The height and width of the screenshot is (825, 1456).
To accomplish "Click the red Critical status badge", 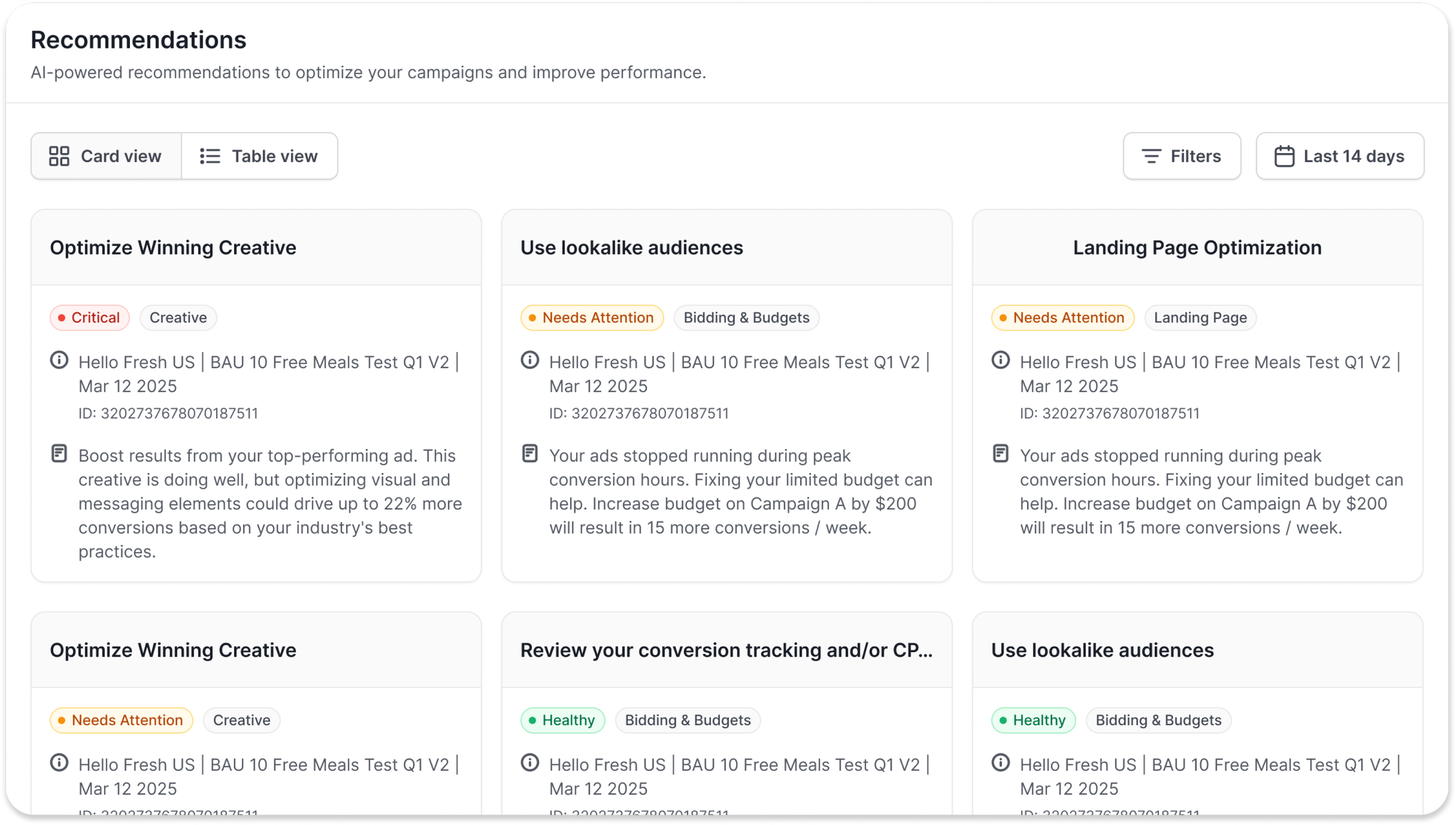I will (90, 318).
